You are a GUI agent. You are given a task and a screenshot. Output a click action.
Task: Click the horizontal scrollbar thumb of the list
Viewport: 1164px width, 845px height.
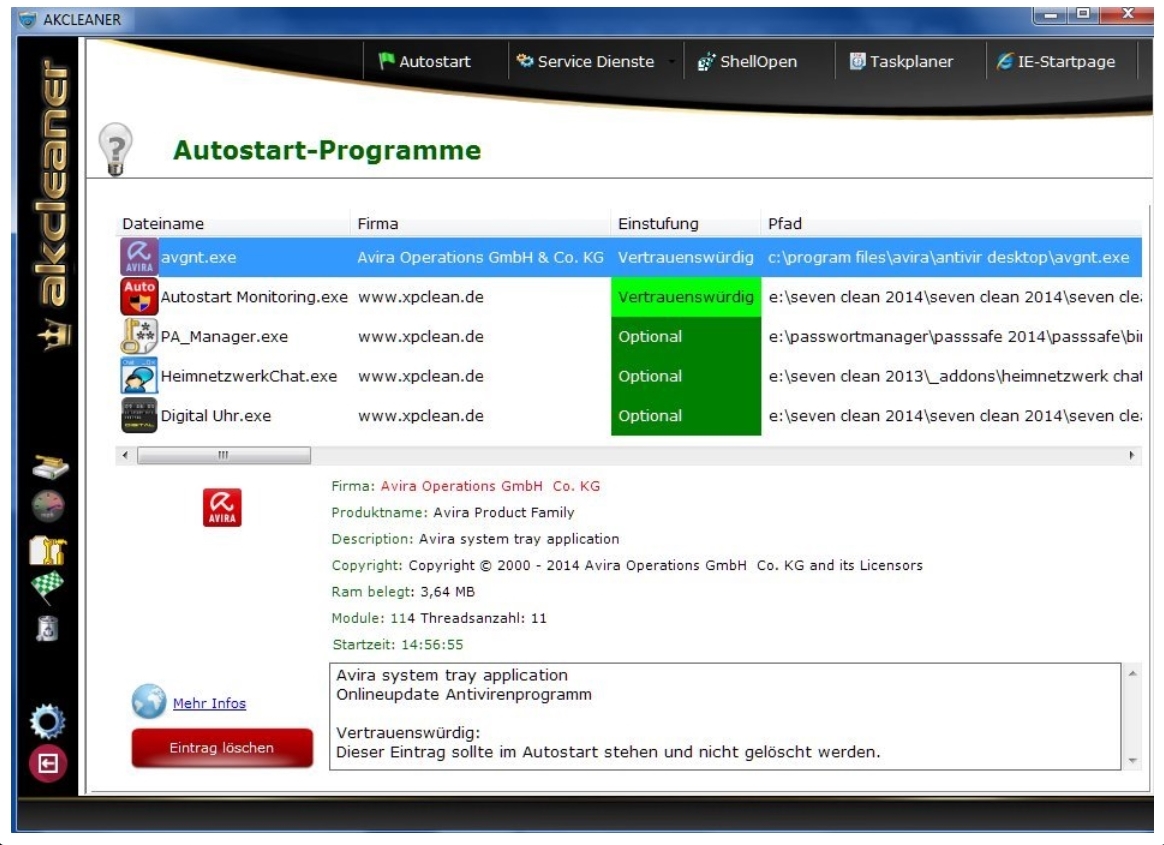pyautogui.click(x=224, y=455)
